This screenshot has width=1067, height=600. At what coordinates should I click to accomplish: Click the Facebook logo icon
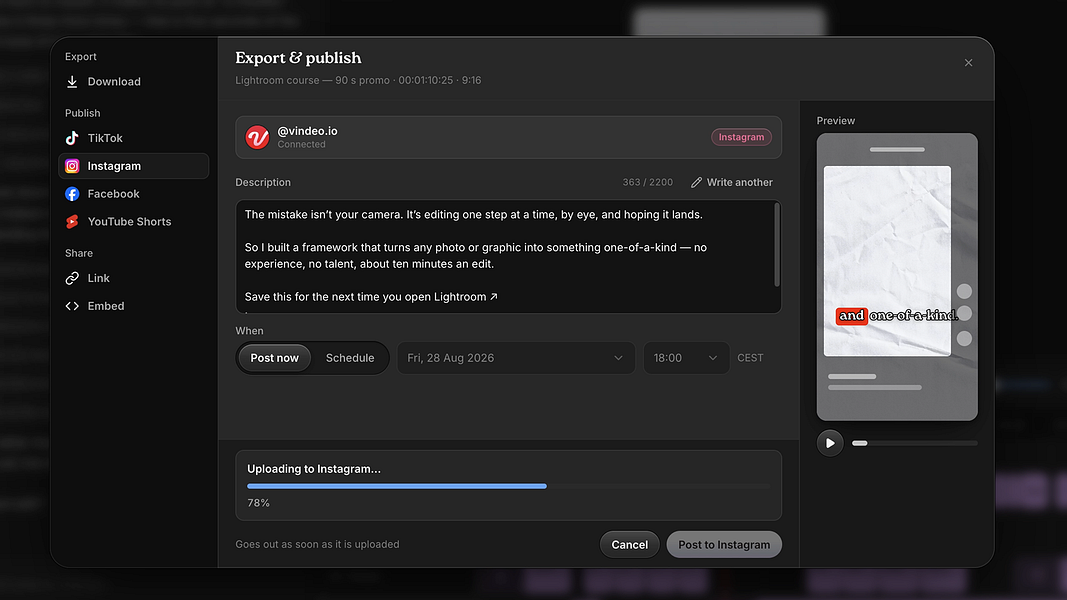coord(72,194)
